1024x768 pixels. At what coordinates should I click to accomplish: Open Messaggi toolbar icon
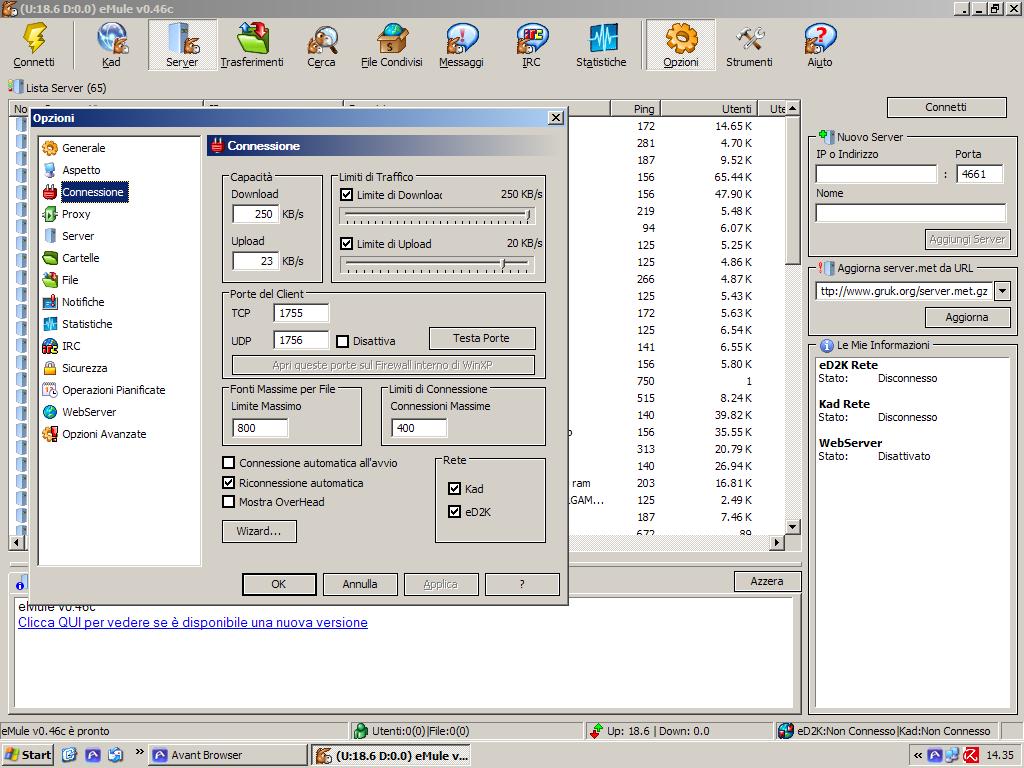462,44
